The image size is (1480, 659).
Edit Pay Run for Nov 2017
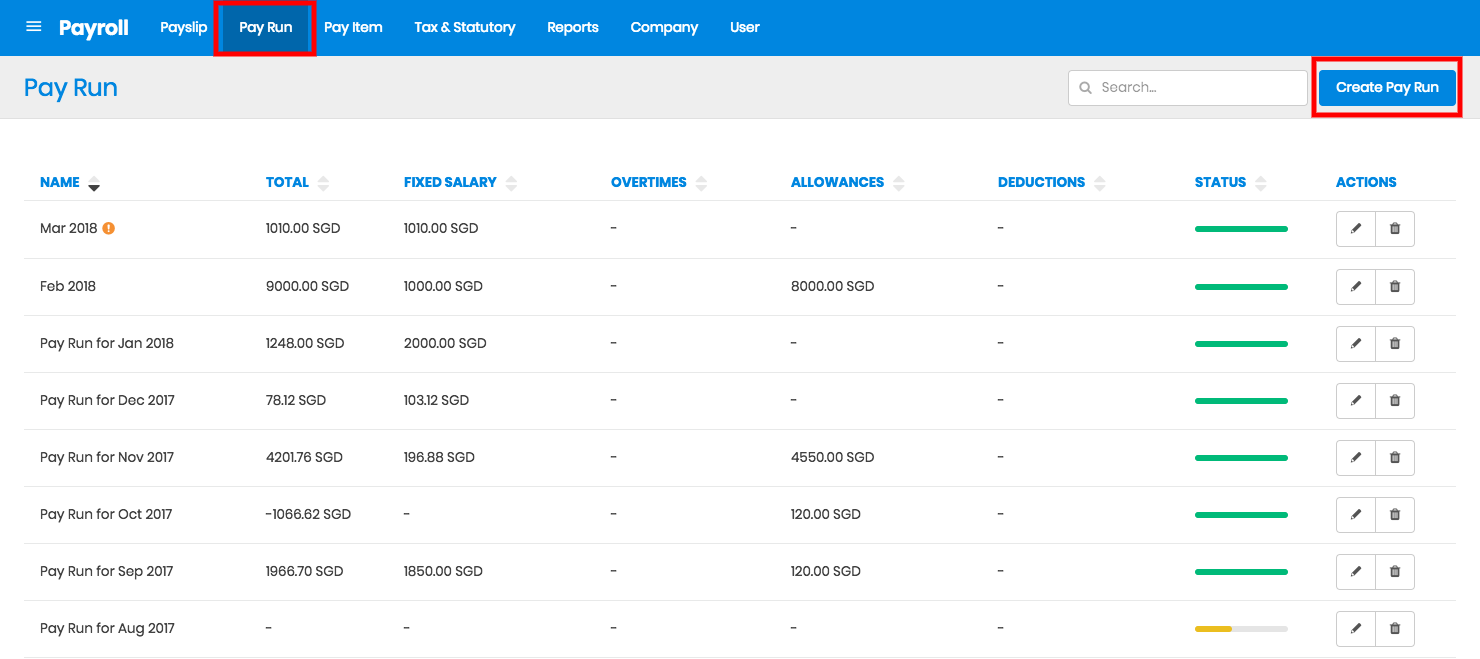[1356, 457]
